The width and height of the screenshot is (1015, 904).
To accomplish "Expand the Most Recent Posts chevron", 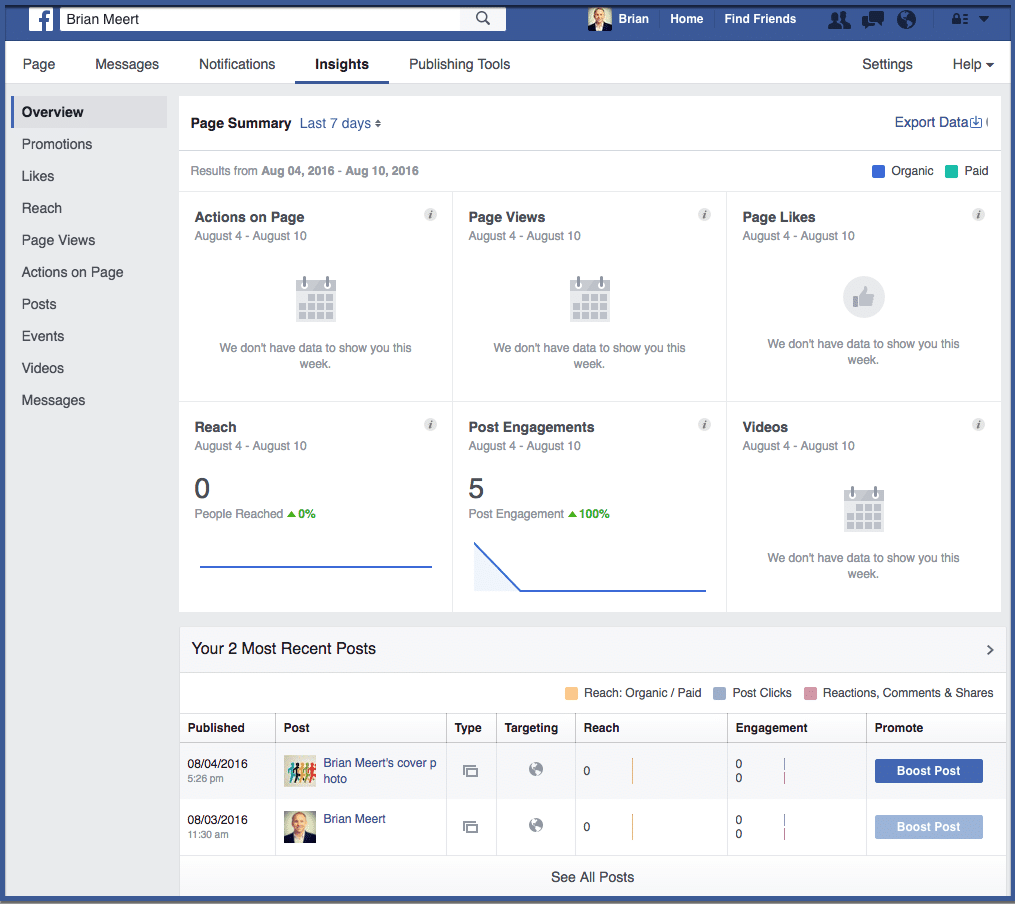I will coord(990,650).
